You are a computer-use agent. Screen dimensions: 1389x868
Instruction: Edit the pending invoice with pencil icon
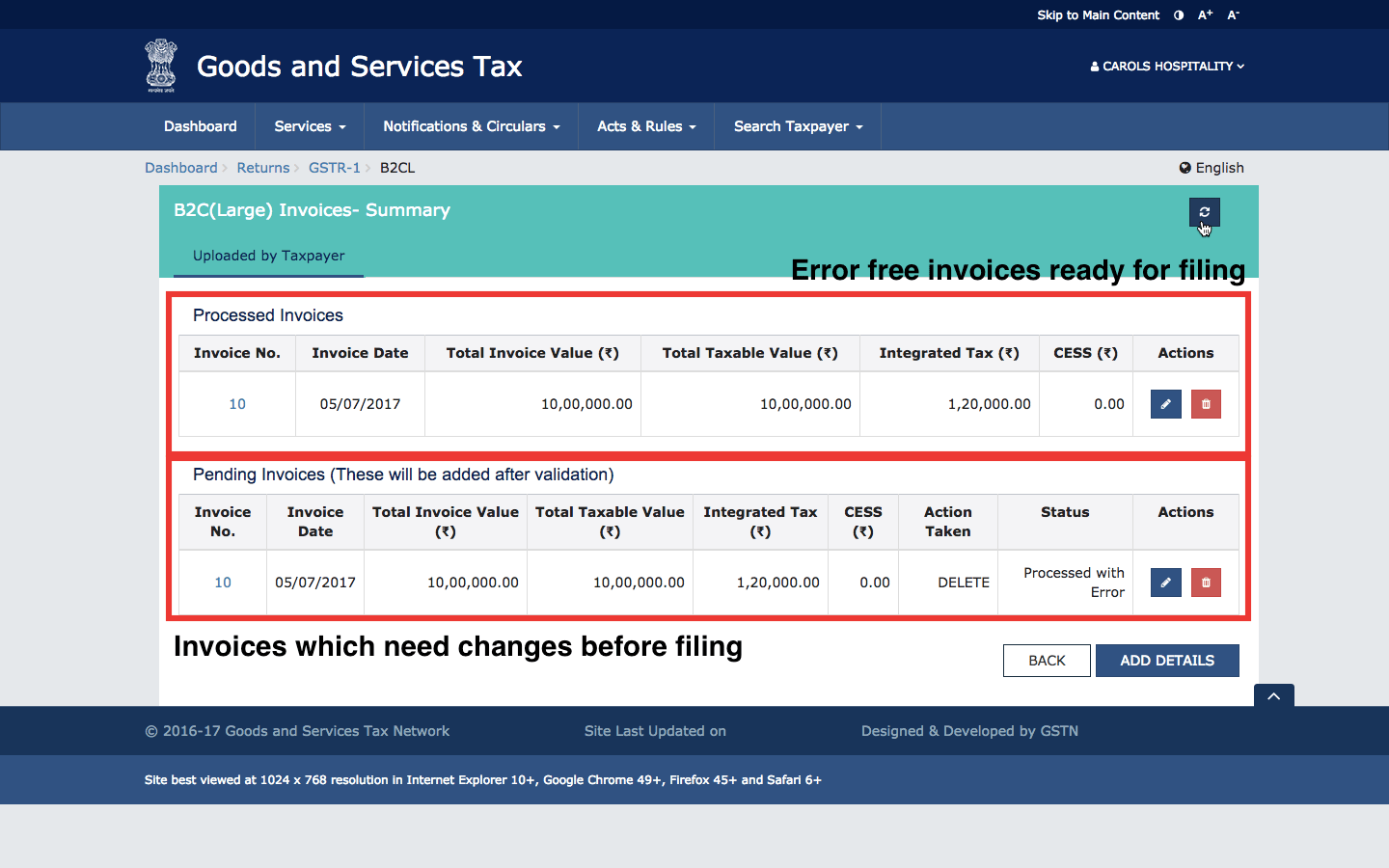click(1165, 583)
